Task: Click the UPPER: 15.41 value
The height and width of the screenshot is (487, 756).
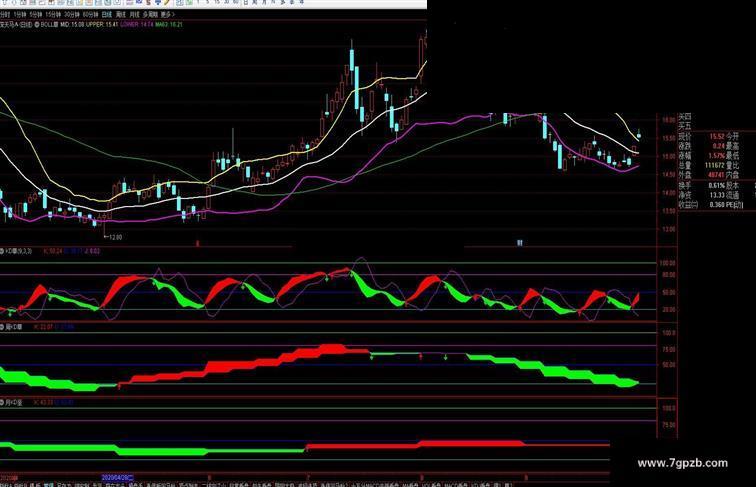Action: pos(102,24)
